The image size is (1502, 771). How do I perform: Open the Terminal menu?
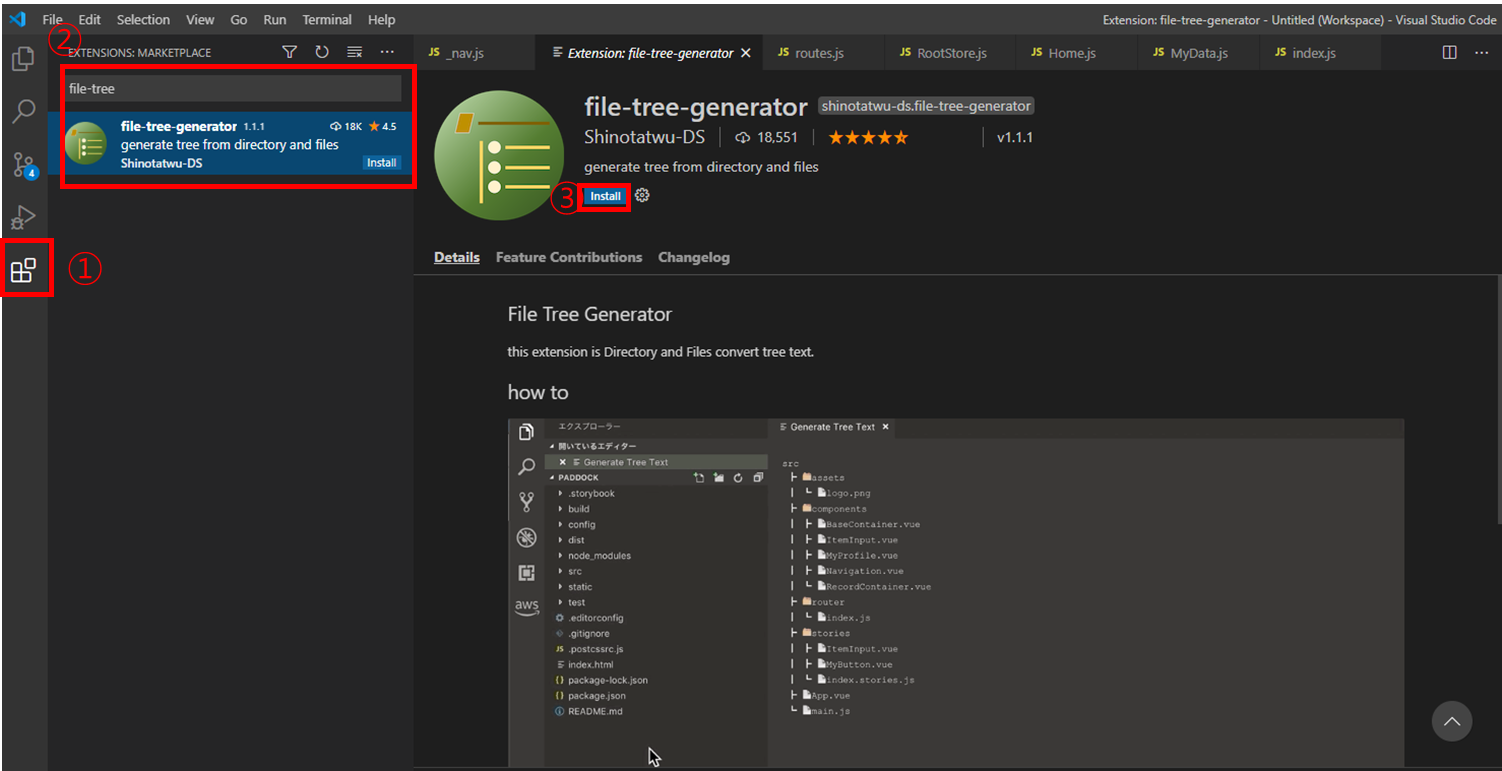[x=327, y=19]
